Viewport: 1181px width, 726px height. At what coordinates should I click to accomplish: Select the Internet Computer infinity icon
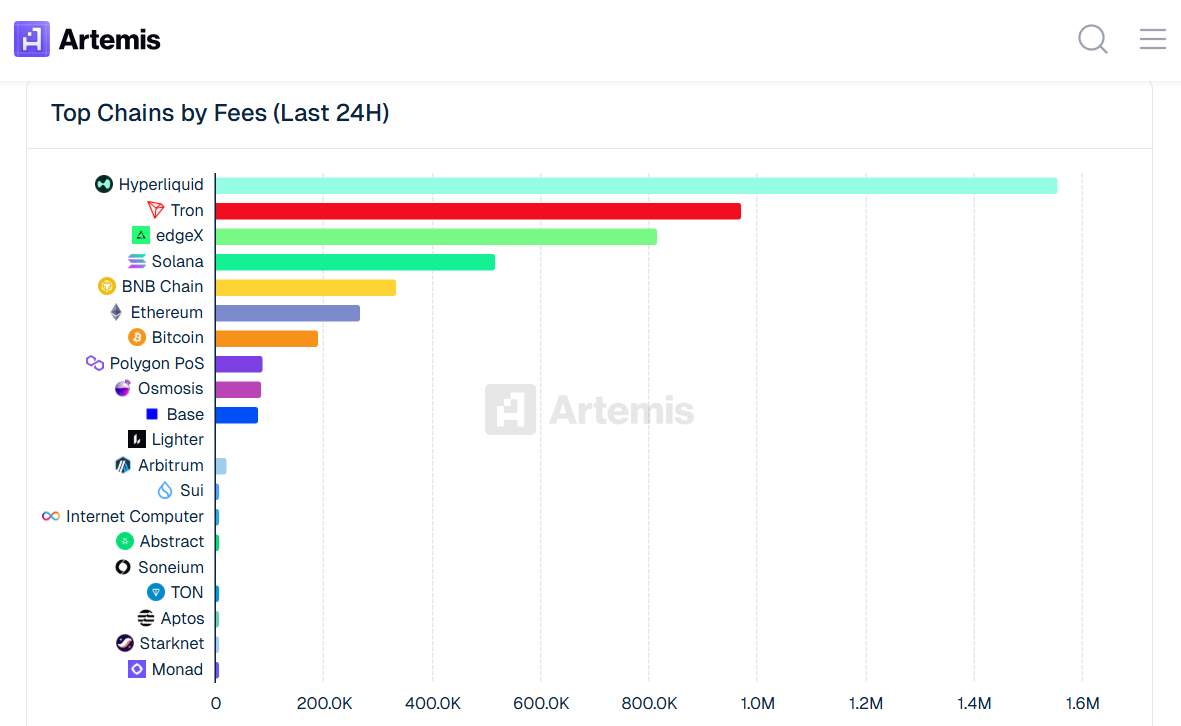(x=50, y=516)
